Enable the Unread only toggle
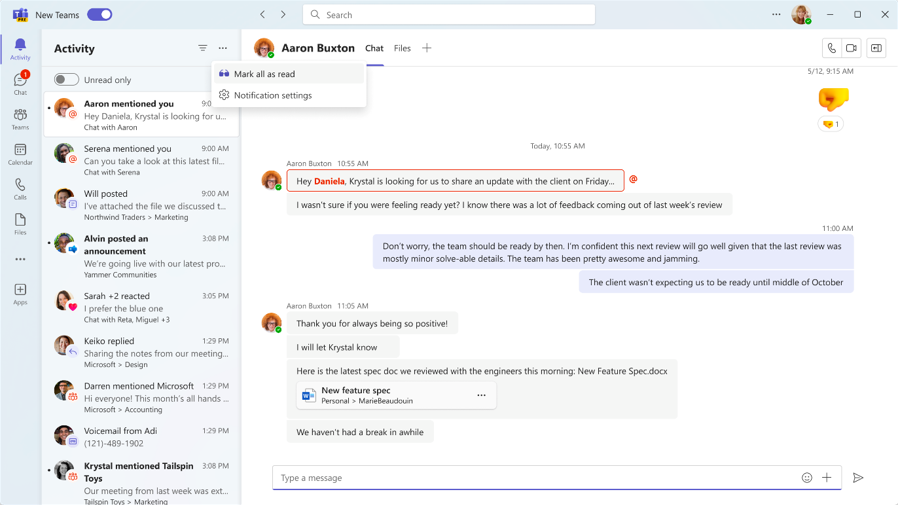The image size is (898, 505). (x=66, y=80)
